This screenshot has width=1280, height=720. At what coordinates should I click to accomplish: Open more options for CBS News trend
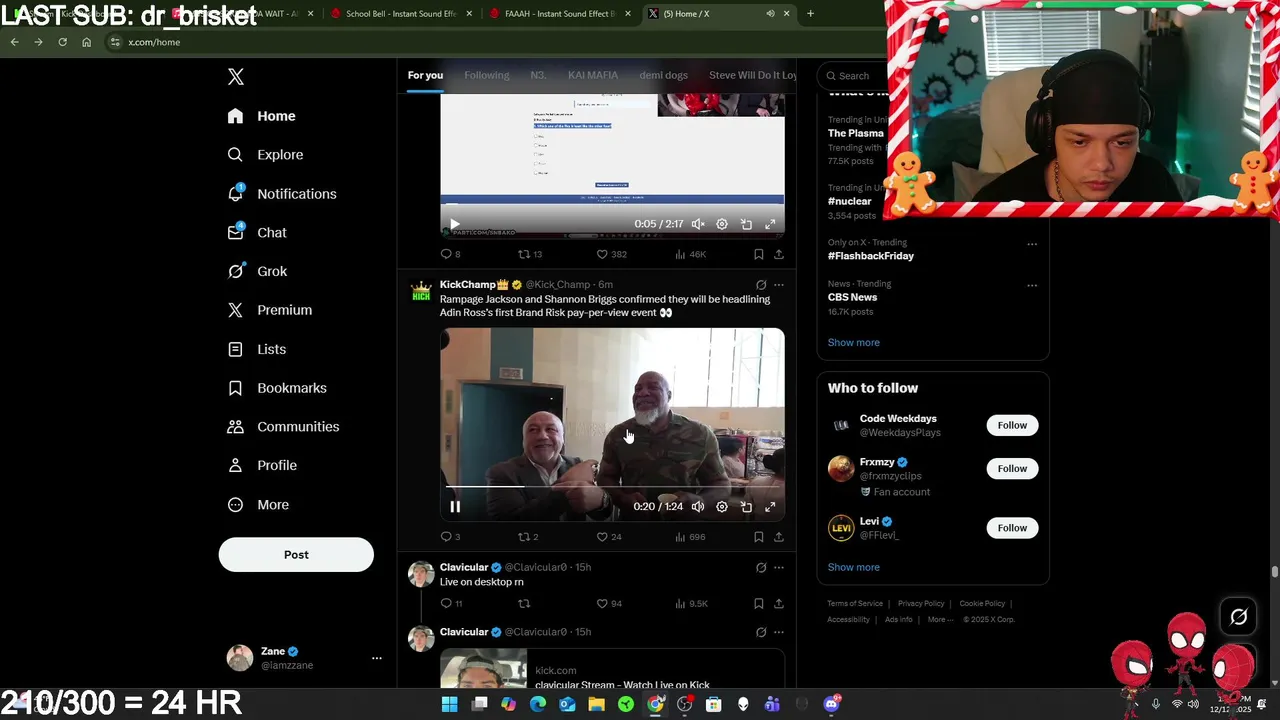[1032, 284]
